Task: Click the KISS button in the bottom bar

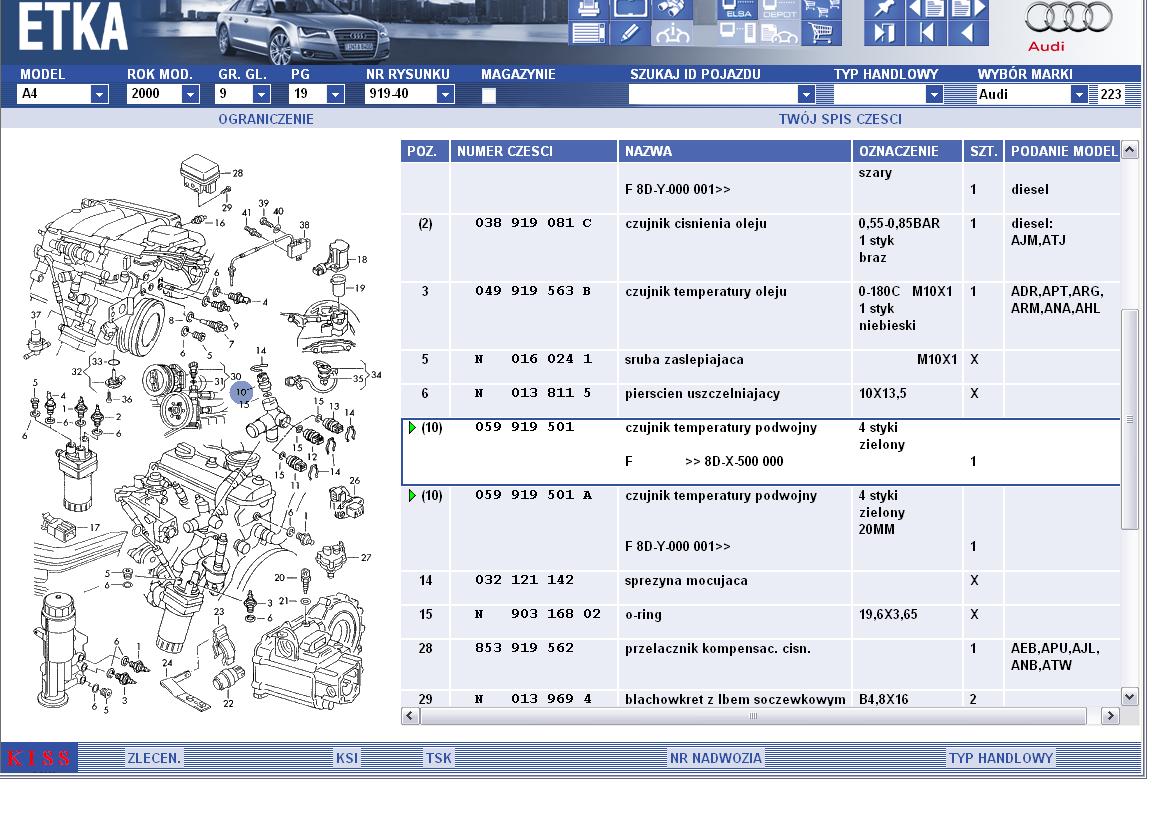Action: point(39,758)
